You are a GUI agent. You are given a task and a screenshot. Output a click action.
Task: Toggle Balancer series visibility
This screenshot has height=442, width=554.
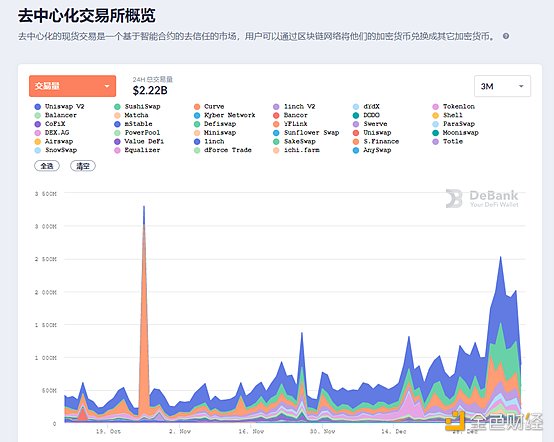pyautogui.click(x=55, y=115)
